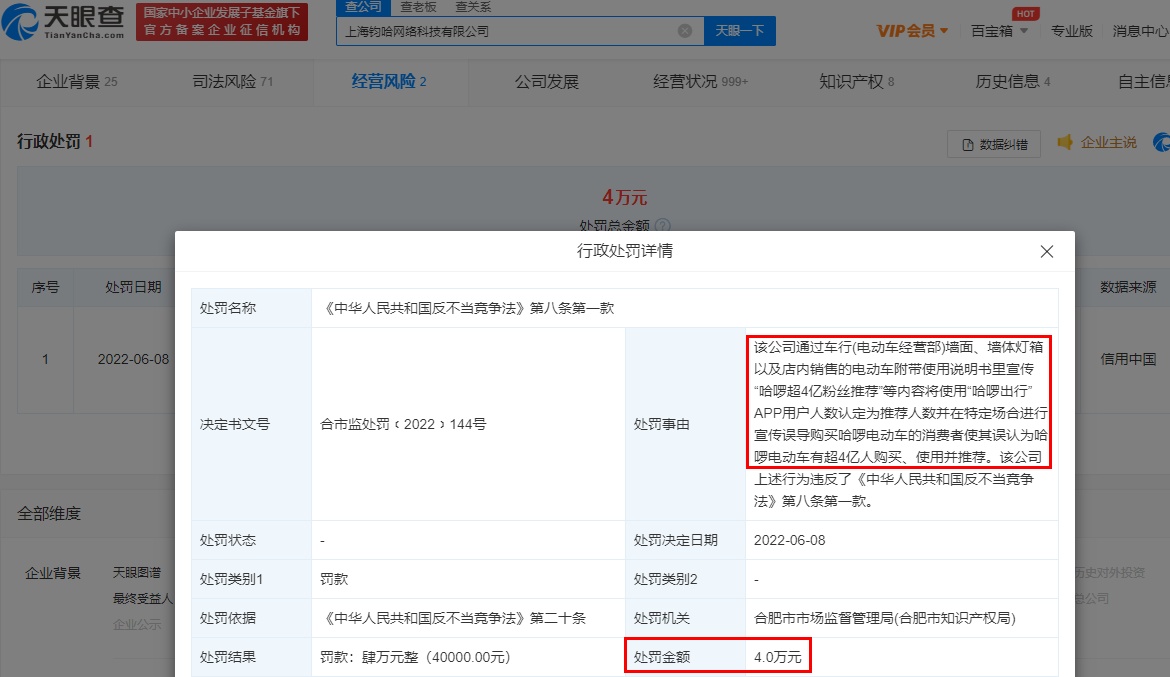Select the 查公司 search tab
Viewport: 1170px width, 677px height.
(x=363, y=7)
